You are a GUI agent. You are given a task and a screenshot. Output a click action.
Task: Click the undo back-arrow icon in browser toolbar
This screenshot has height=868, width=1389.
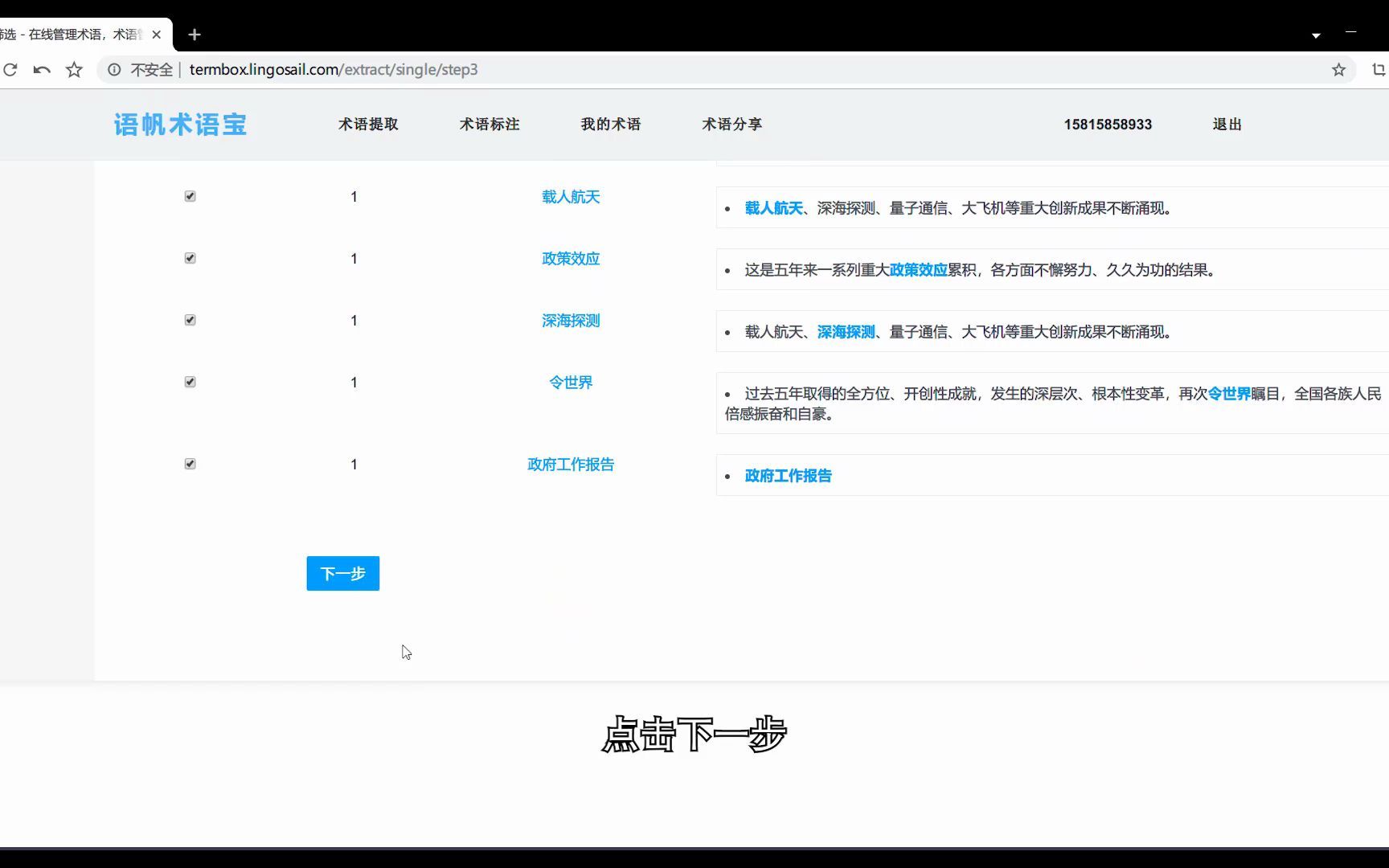[x=42, y=70]
